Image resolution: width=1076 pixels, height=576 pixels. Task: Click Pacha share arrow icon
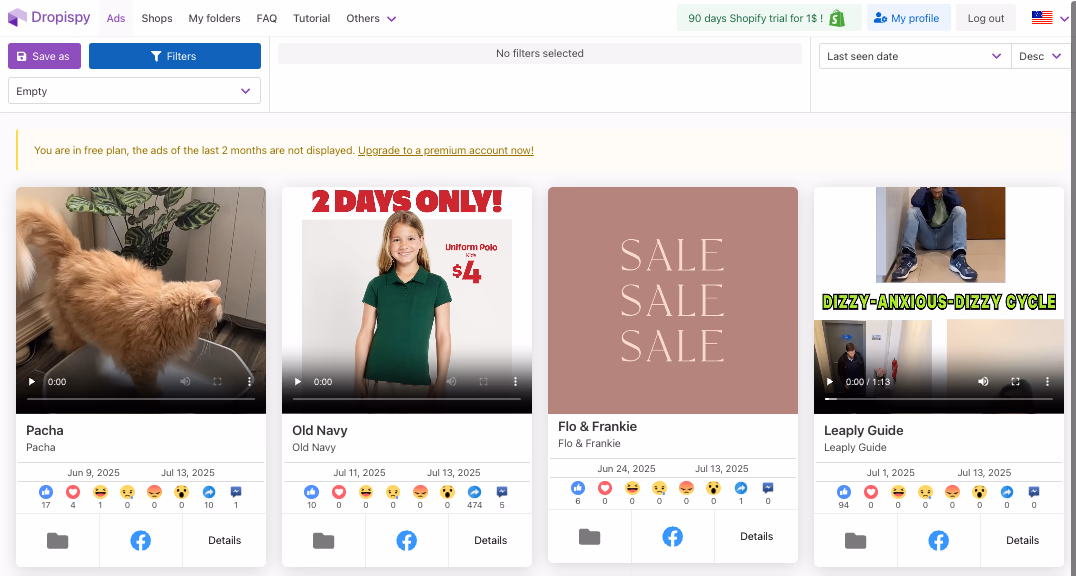click(209, 492)
